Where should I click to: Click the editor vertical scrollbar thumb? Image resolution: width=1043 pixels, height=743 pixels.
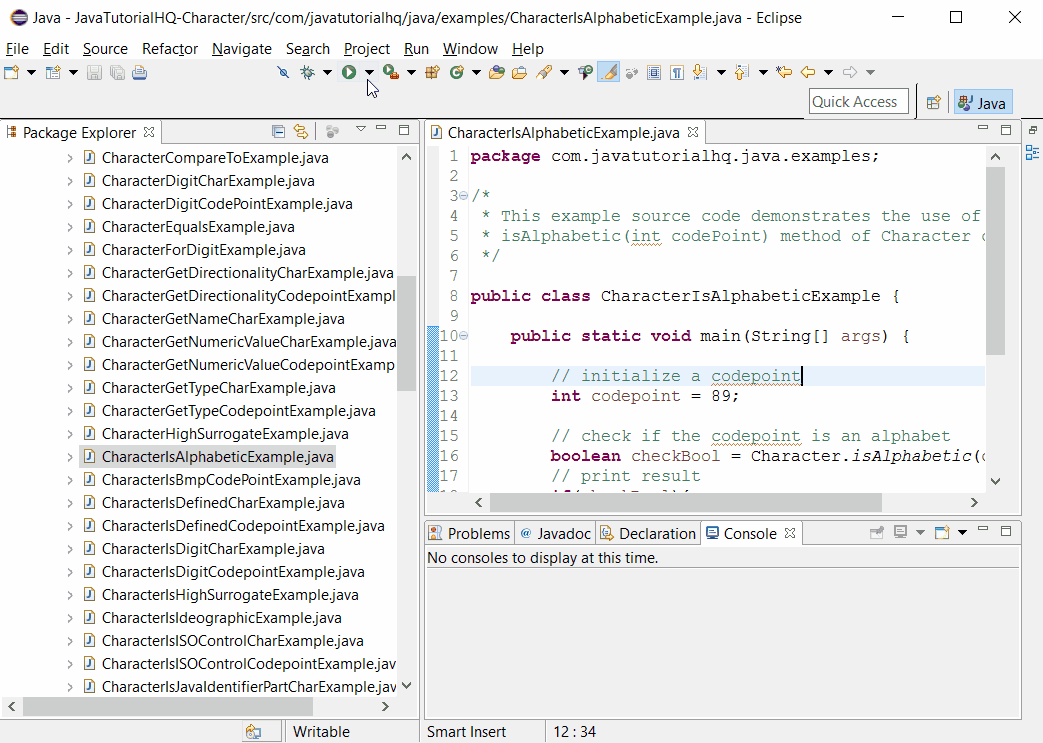[995, 261]
